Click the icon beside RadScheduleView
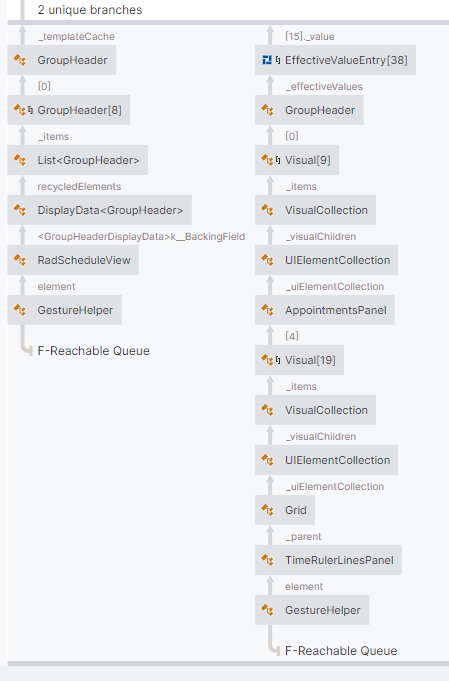Image resolution: width=449 pixels, height=681 pixels. coord(20,260)
